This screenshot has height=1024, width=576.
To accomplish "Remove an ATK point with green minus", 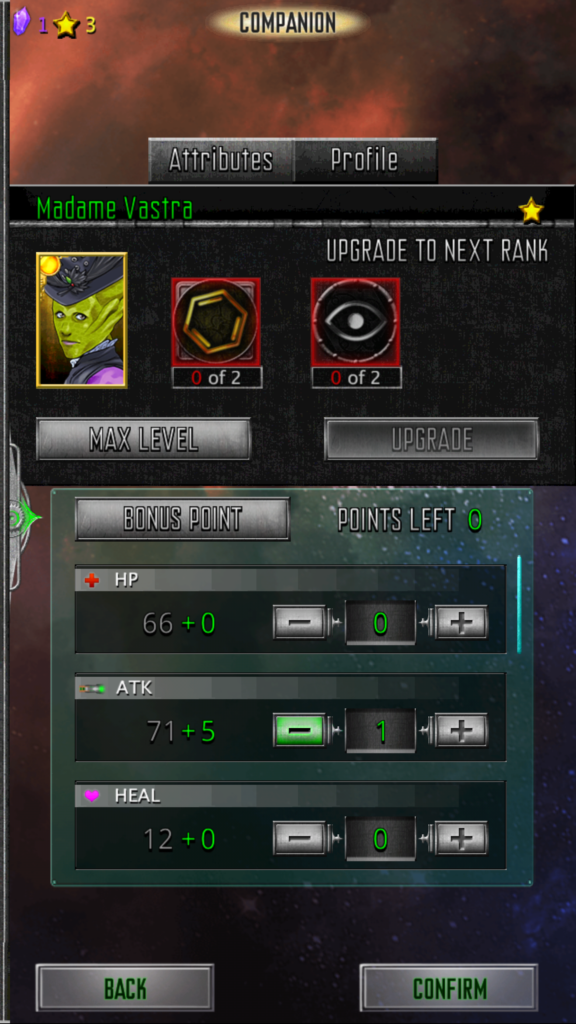I will pos(299,730).
